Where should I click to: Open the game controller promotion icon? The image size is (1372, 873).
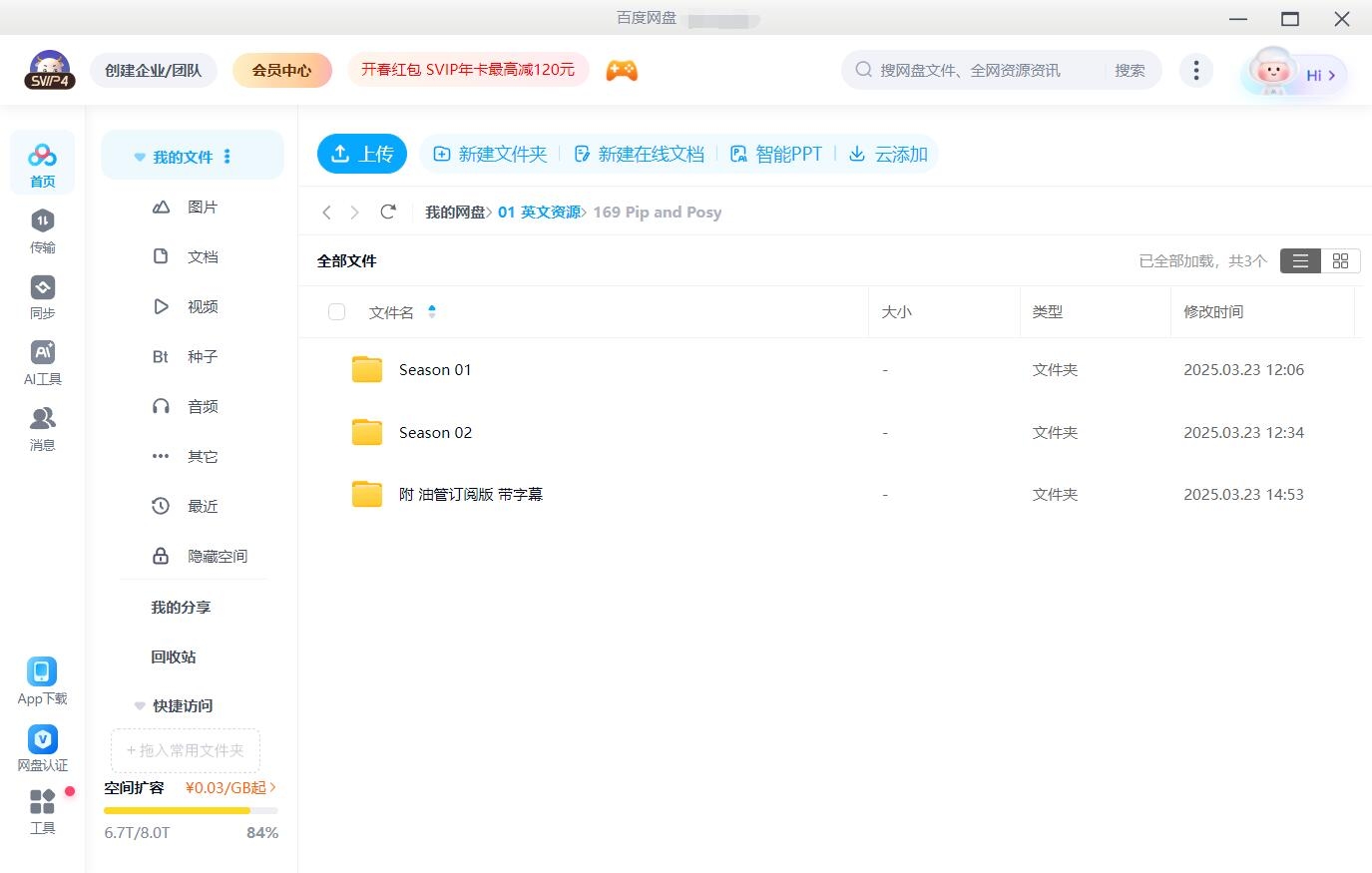pos(622,70)
